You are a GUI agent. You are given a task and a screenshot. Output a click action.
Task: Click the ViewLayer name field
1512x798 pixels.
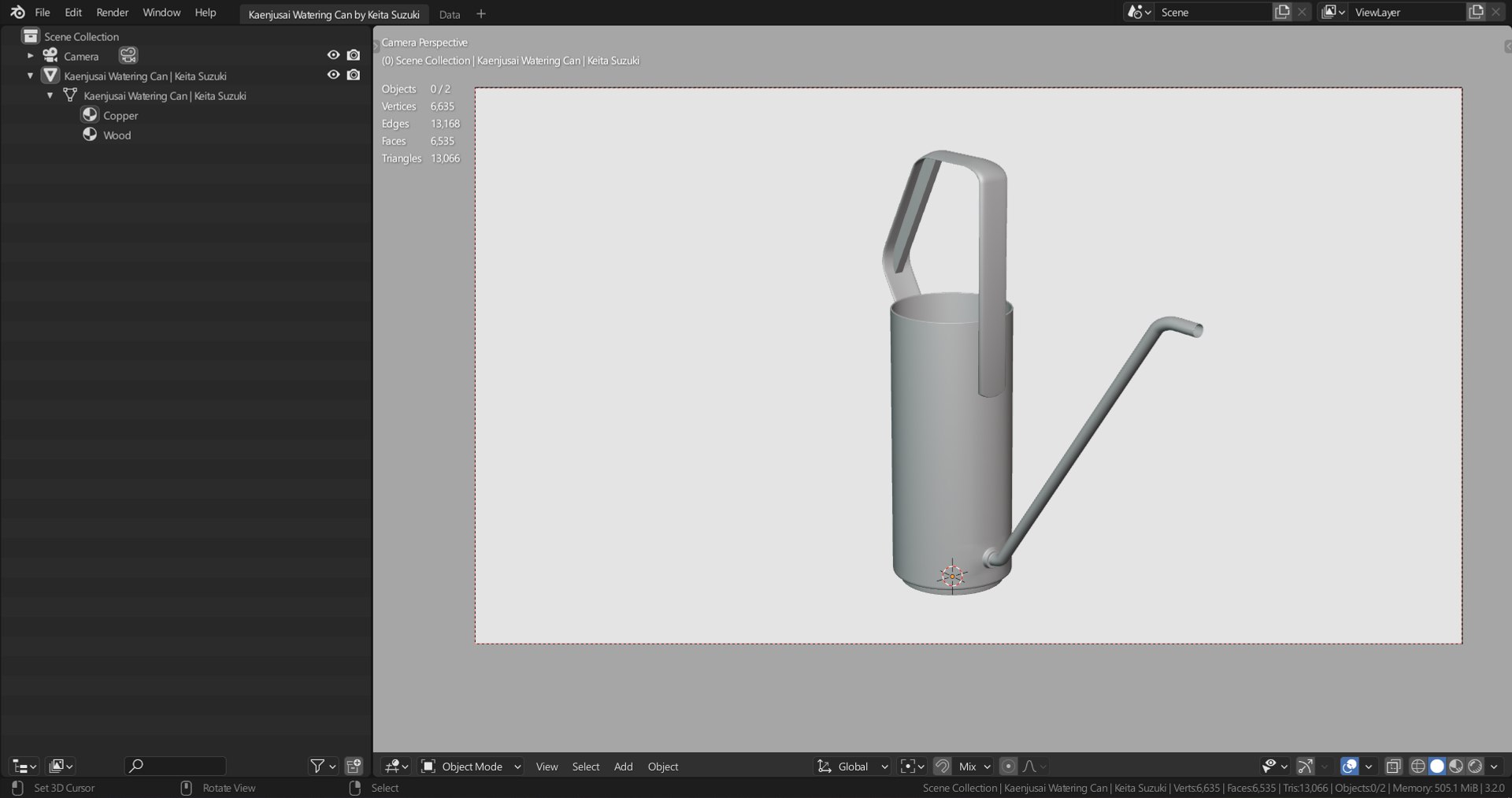(x=1407, y=12)
